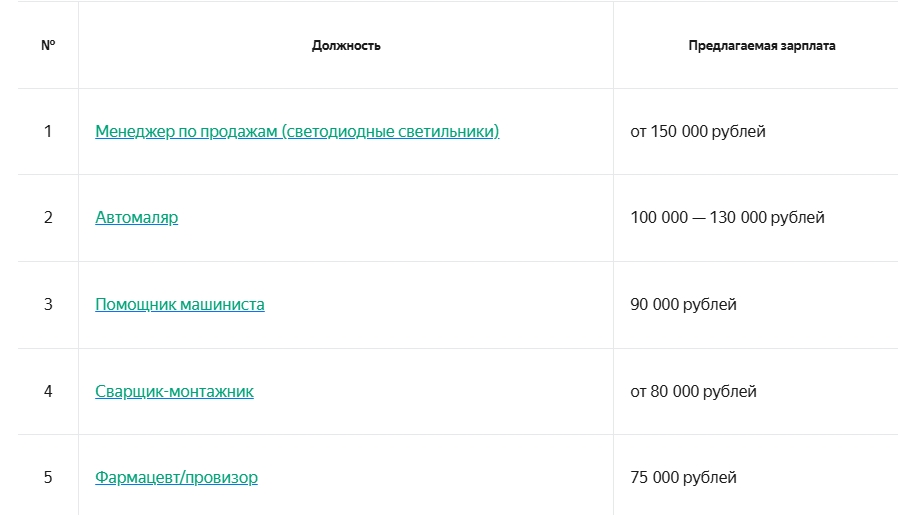Click the 'от 80 000 рублей' salary cell

point(693,391)
